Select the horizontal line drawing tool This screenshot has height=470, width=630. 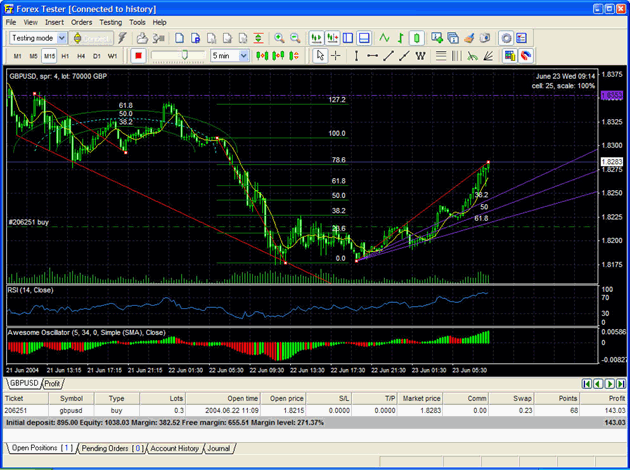373,56
